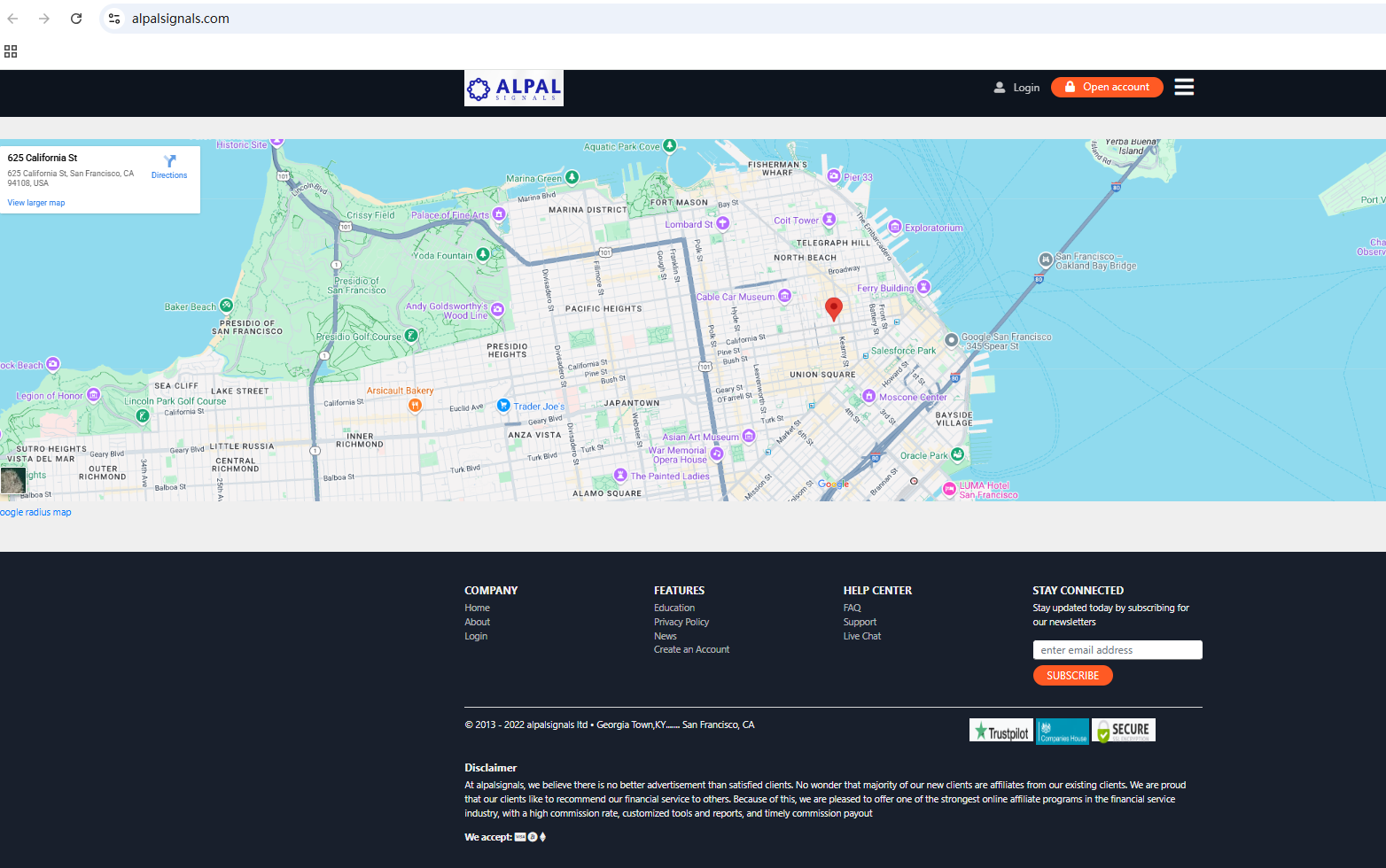
Task: Click the Secure badge in footer
Action: pos(1123,731)
